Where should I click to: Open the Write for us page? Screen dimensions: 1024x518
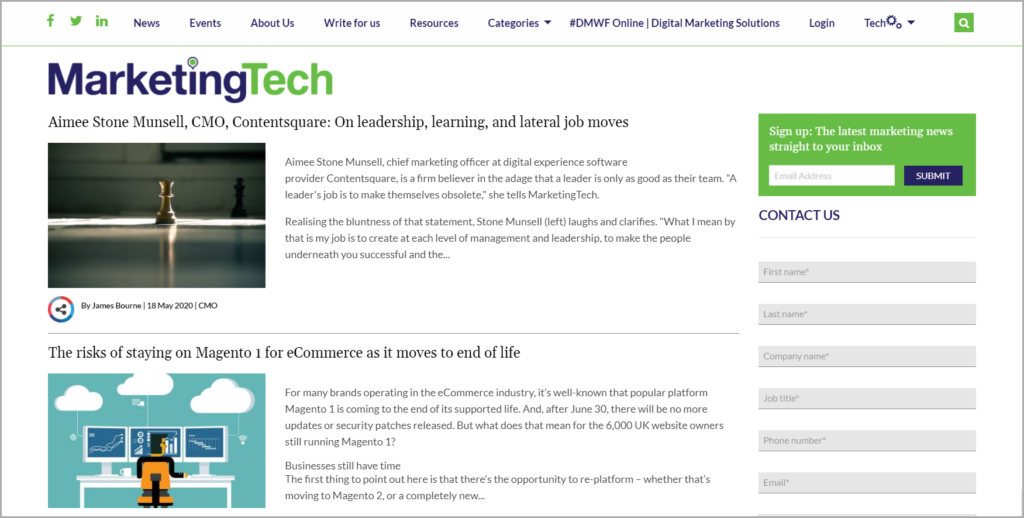[x=352, y=23]
